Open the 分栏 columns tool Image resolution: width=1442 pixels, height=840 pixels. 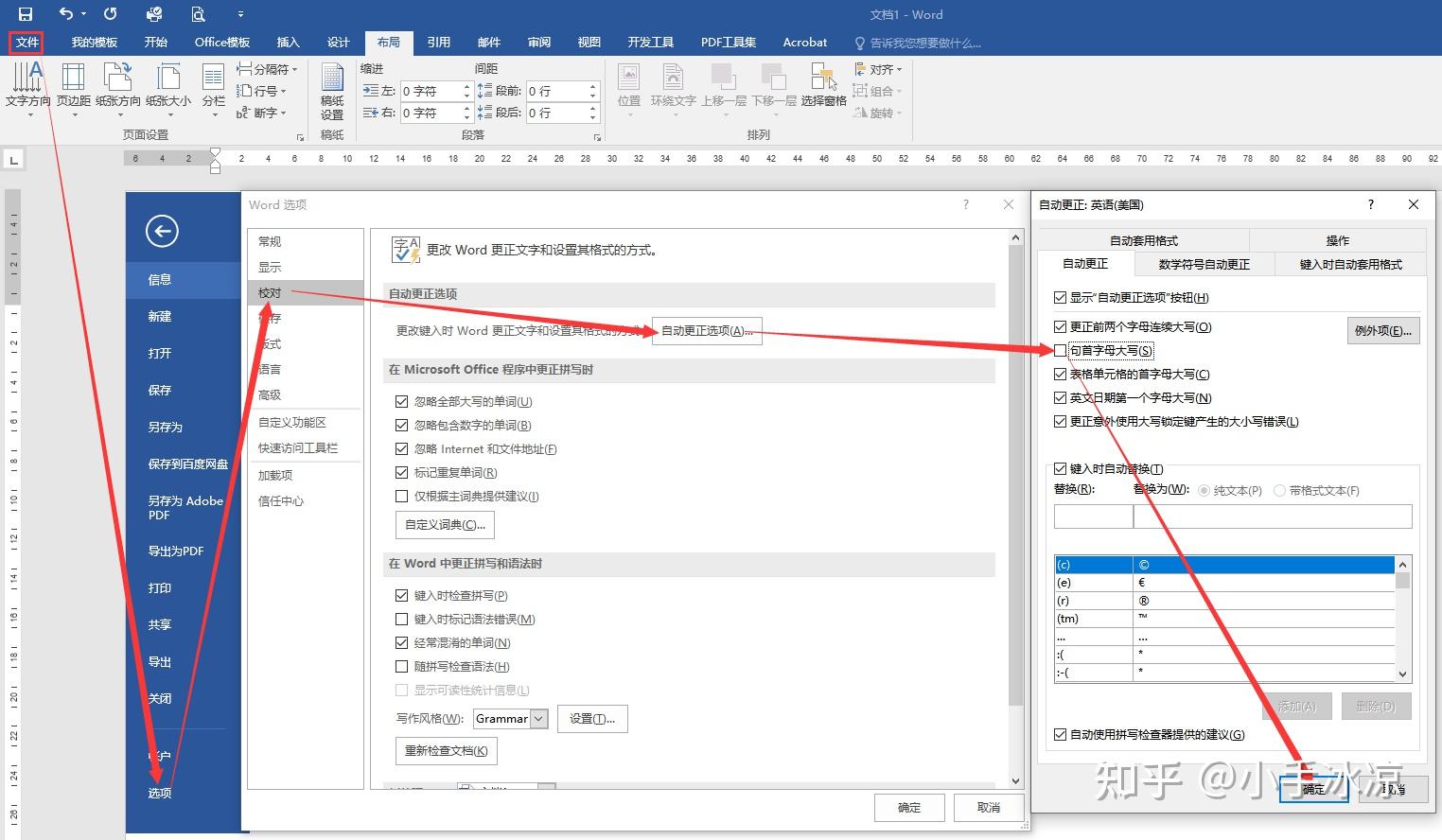point(214,91)
